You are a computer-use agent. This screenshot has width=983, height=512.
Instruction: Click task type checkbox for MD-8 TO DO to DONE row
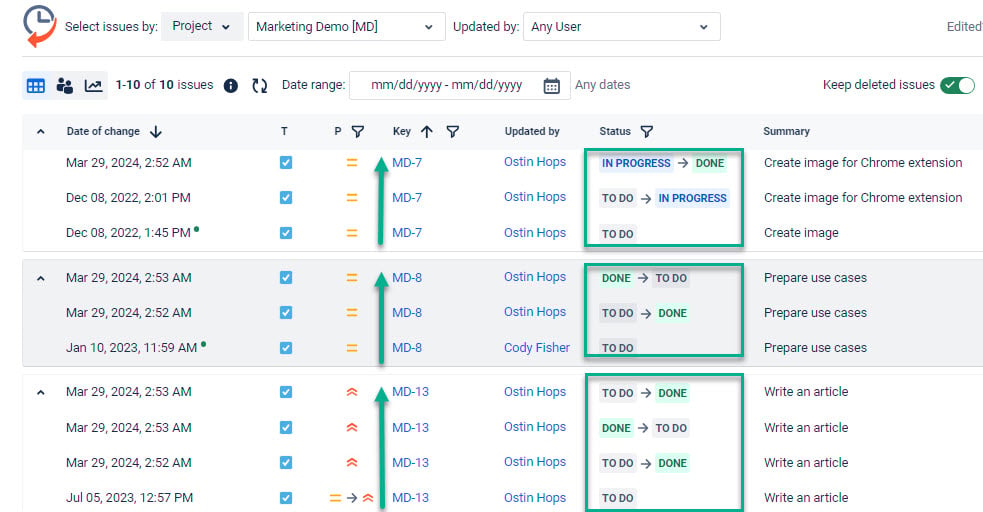click(286, 313)
